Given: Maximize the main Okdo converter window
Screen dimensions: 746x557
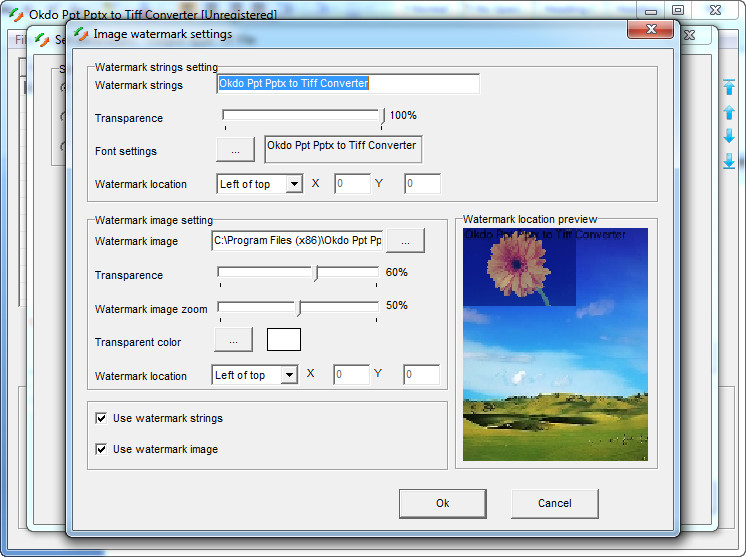Looking at the screenshot, I should 678,10.
